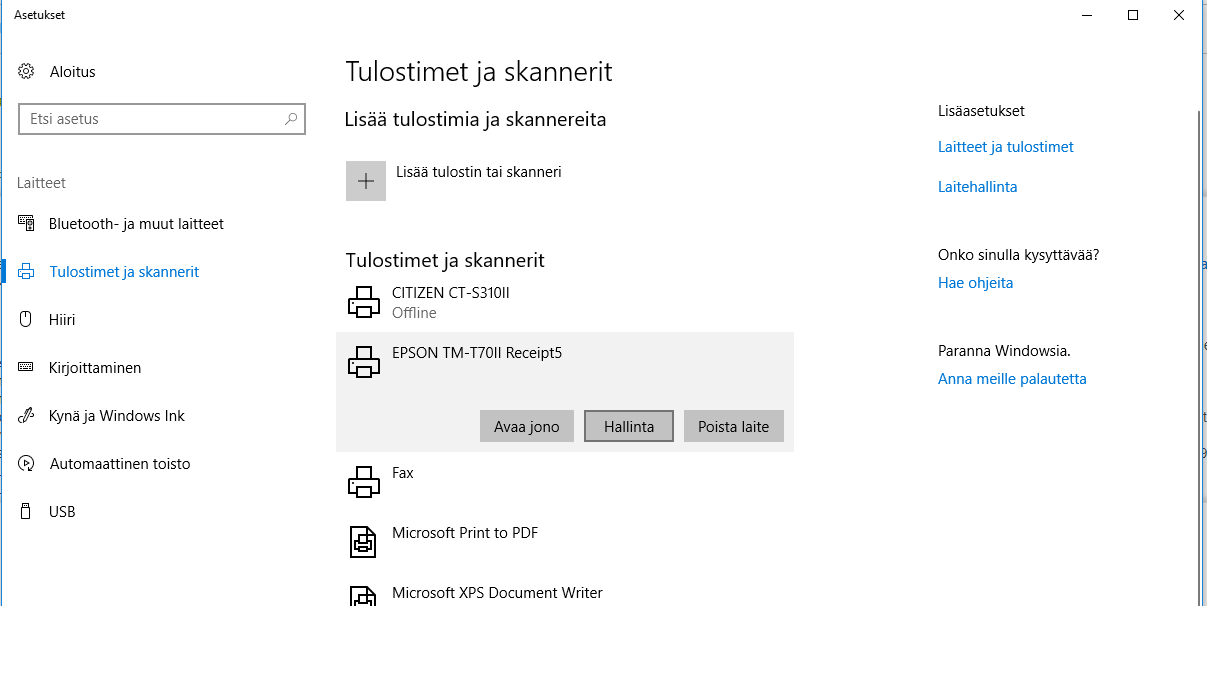
Task: Select Microsoft XPS Document Writer name
Action: [497, 593]
